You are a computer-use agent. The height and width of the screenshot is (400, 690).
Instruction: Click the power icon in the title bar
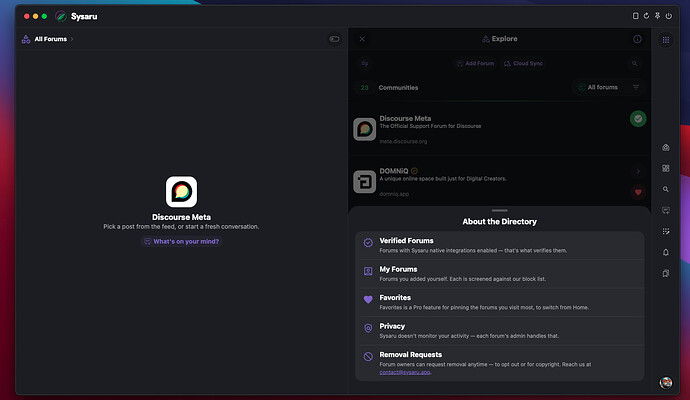(x=668, y=16)
